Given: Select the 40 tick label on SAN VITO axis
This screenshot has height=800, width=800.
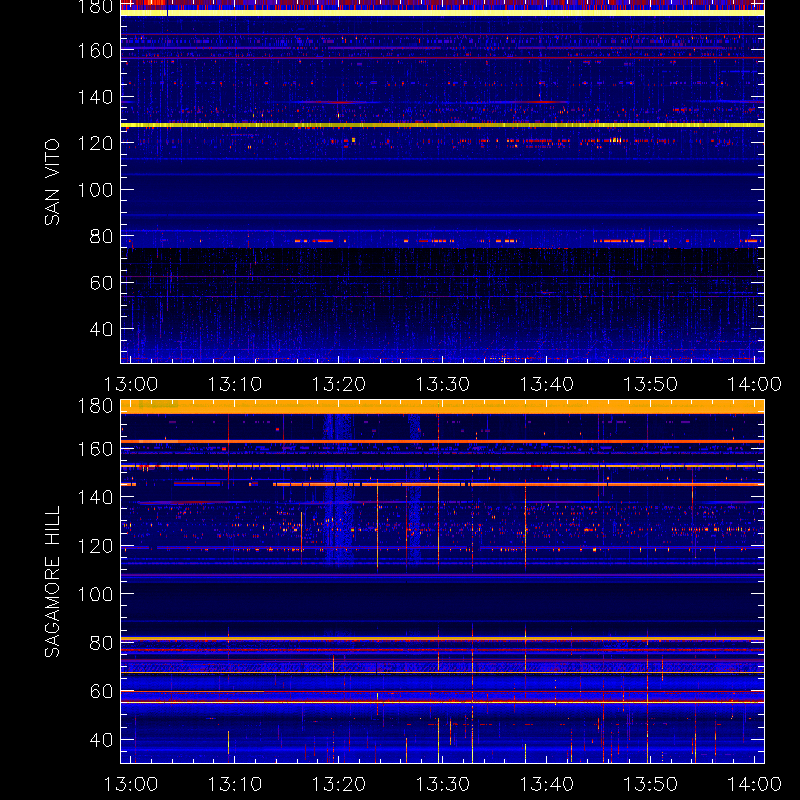Looking at the screenshot, I should point(101,329).
